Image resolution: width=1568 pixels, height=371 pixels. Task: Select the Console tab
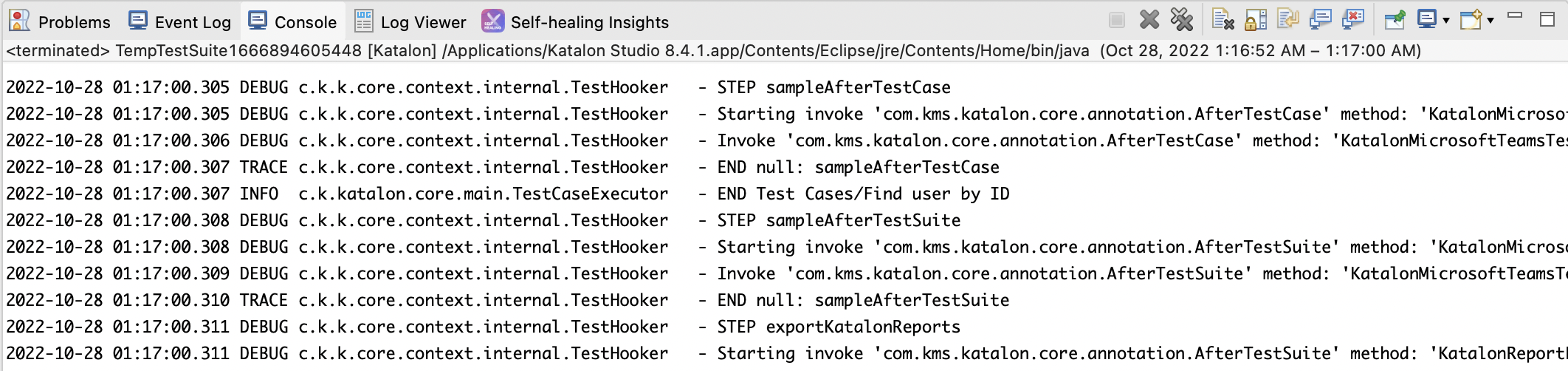coord(293,22)
